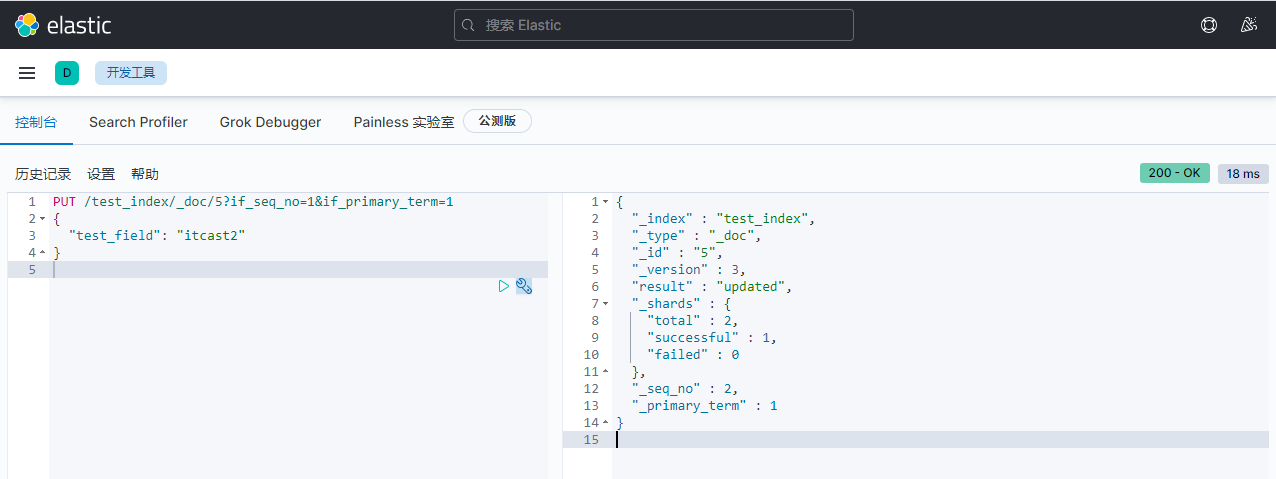Open the newsfeed celebration icon
1276x479 pixels.
tap(1248, 25)
